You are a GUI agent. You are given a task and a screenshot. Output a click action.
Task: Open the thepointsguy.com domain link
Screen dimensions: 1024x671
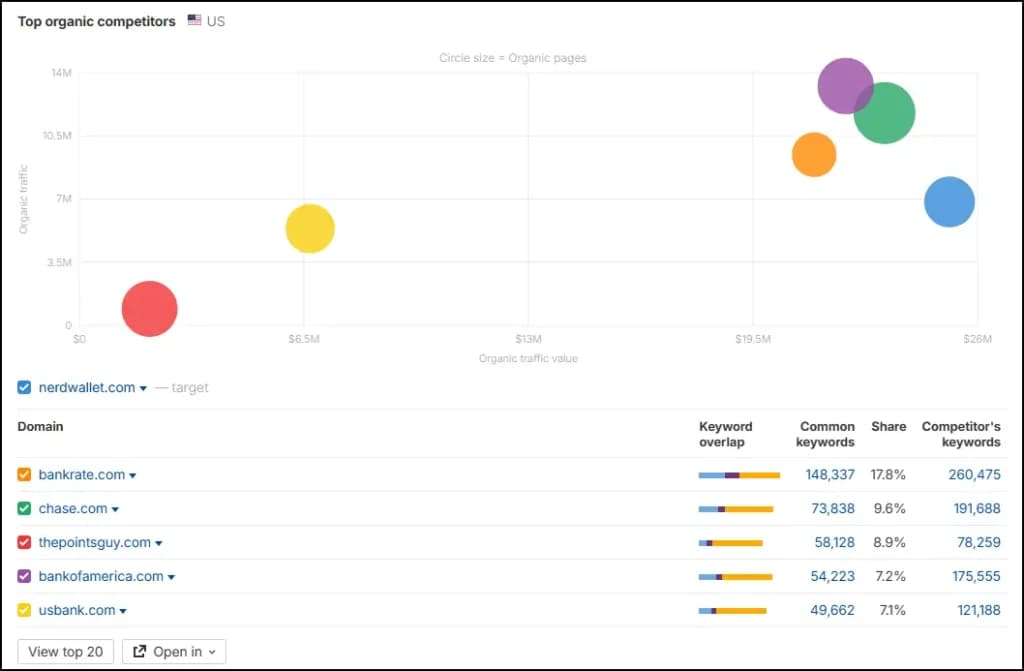point(95,542)
